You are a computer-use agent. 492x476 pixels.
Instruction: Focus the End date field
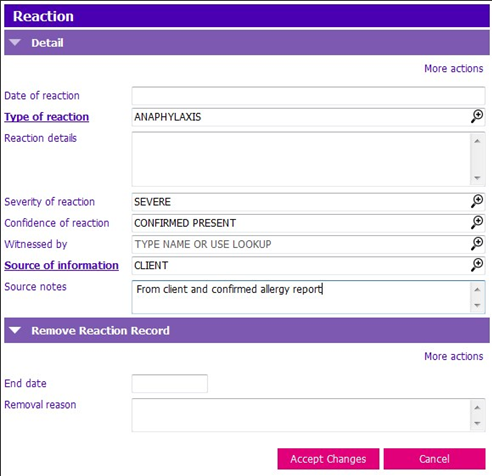170,383
